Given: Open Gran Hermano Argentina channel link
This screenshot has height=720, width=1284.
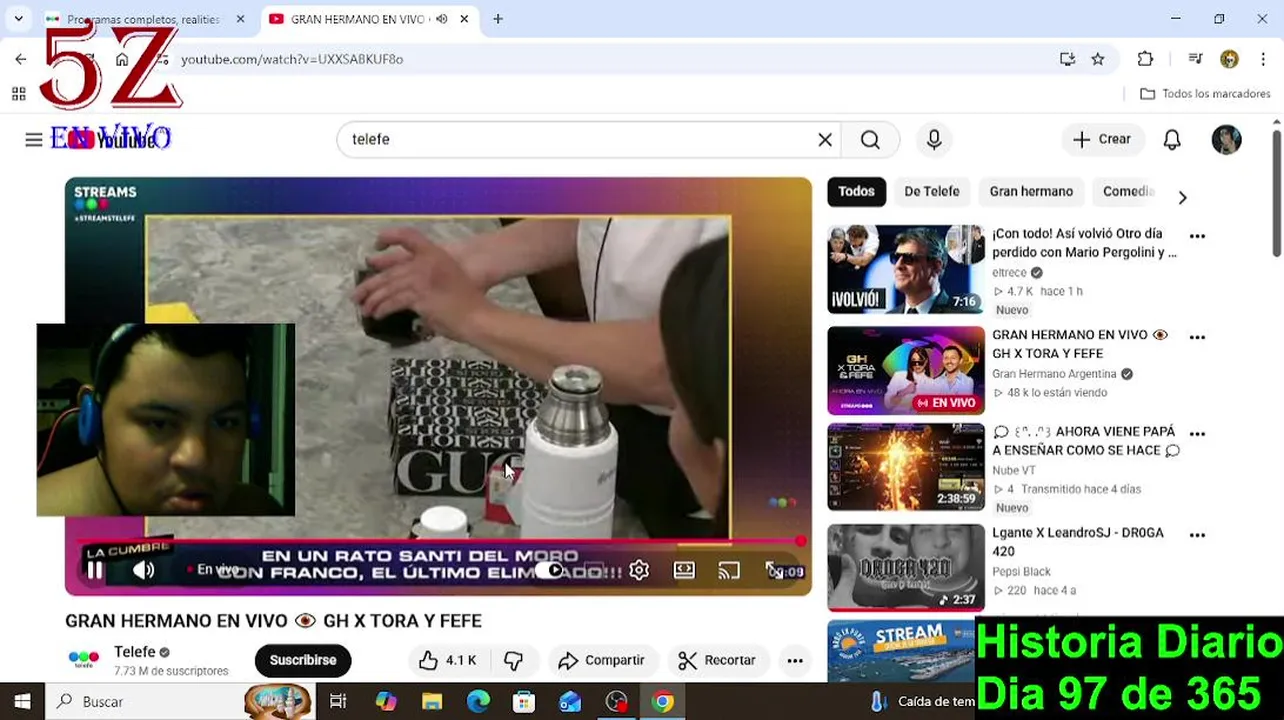Looking at the screenshot, I should (x=1054, y=374).
